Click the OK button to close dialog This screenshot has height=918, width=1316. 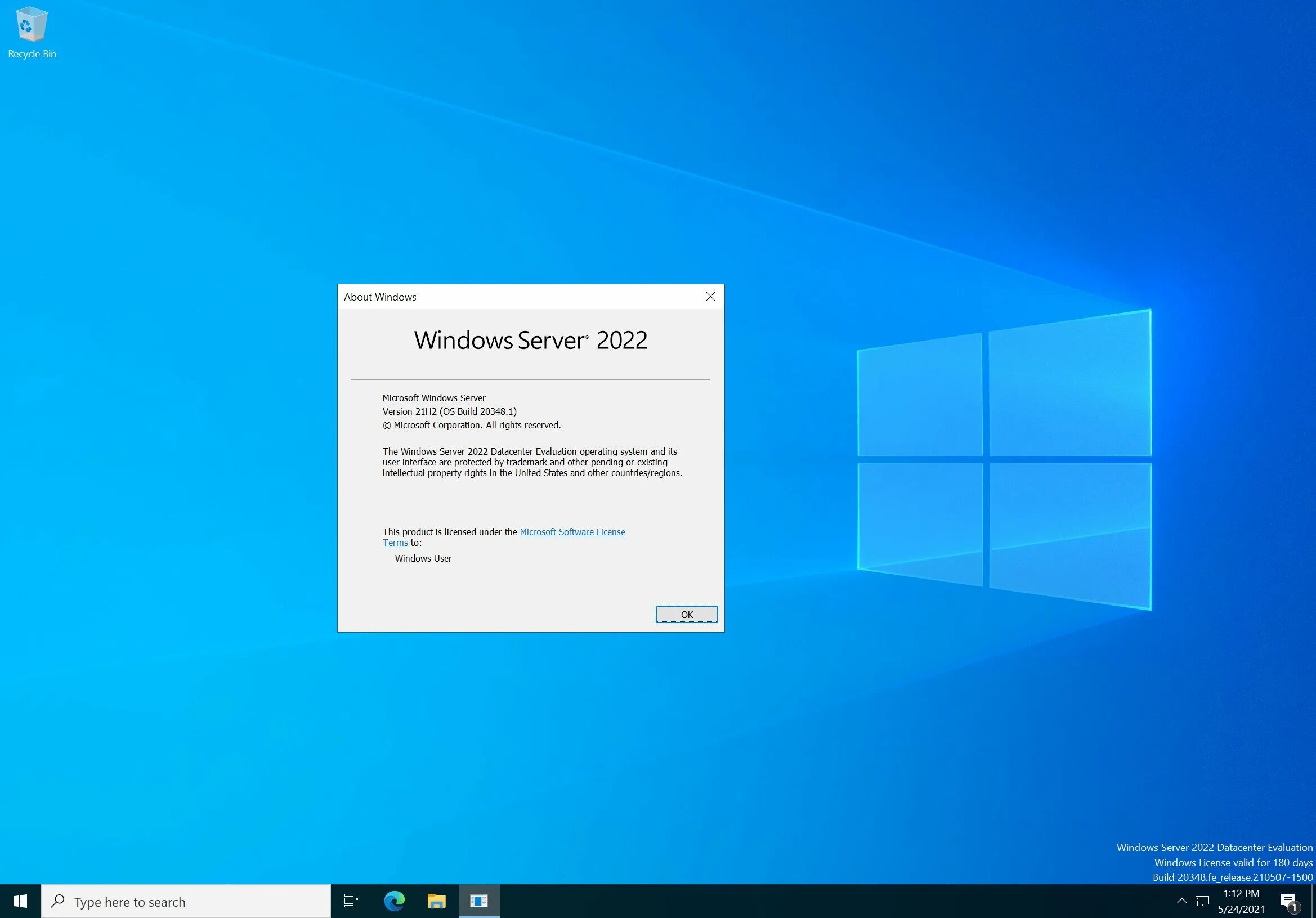coord(687,614)
